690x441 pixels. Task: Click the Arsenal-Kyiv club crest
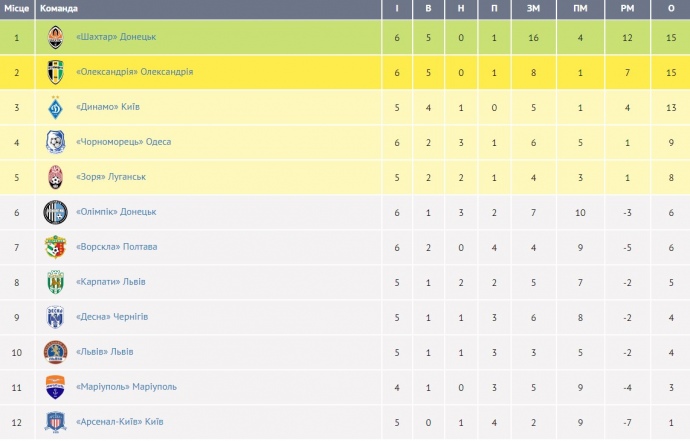[55, 422]
